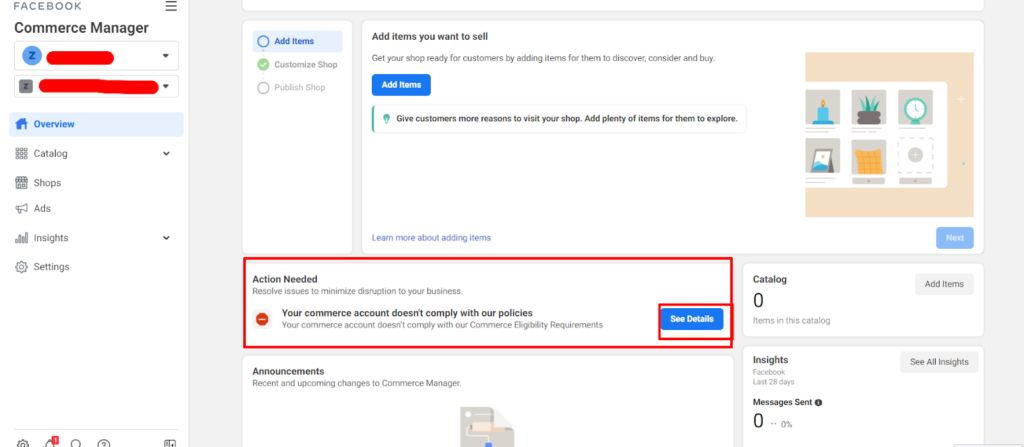Click 'Add items you want to sell' heading
Screen dimensions: 1024x447
pyautogui.click(x=430, y=37)
